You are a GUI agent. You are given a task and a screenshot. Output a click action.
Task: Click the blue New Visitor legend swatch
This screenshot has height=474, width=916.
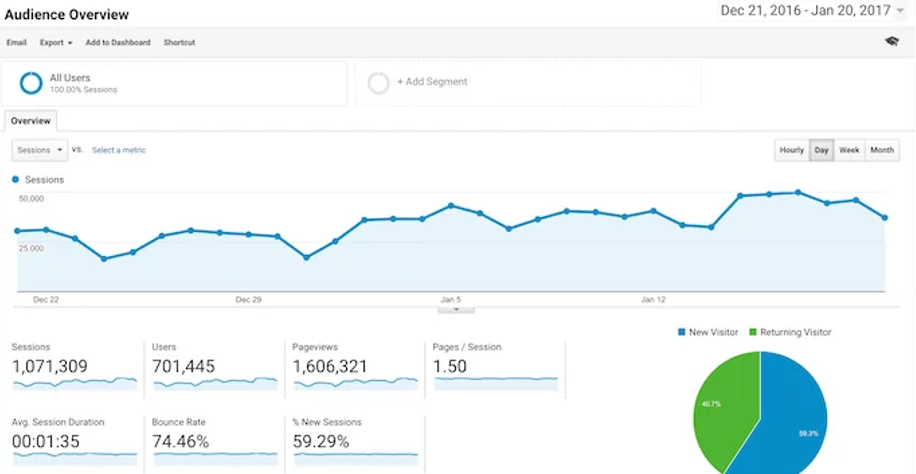(681, 332)
